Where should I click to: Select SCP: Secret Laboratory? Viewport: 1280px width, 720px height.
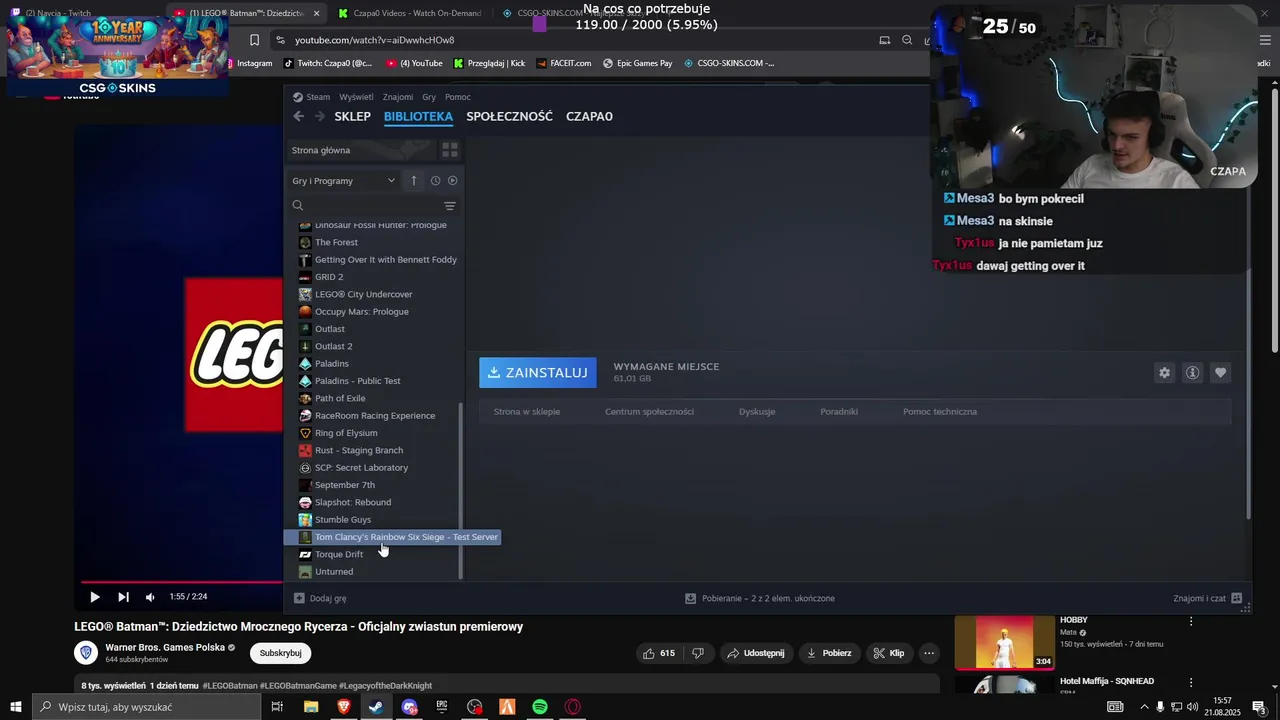361,468
